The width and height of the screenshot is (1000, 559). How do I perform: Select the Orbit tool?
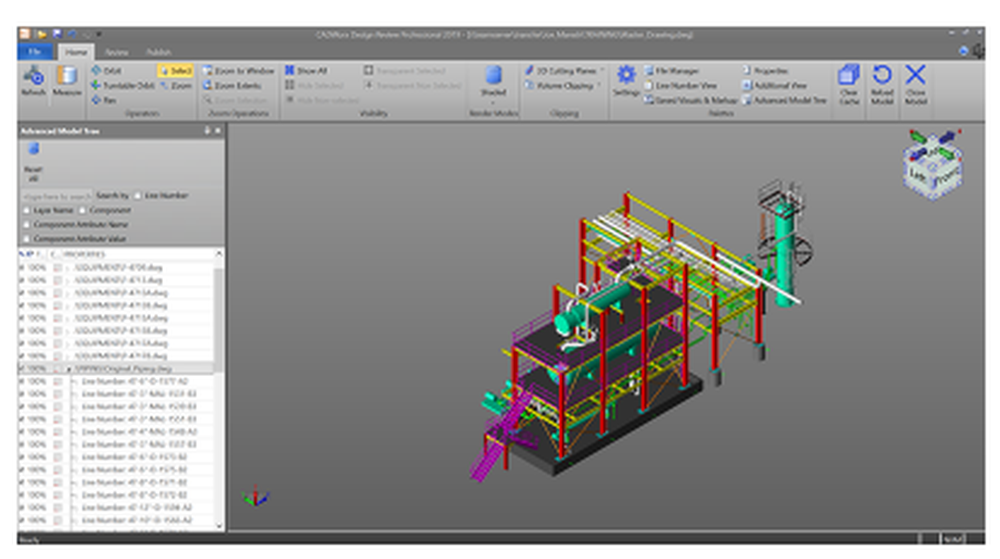coord(106,71)
